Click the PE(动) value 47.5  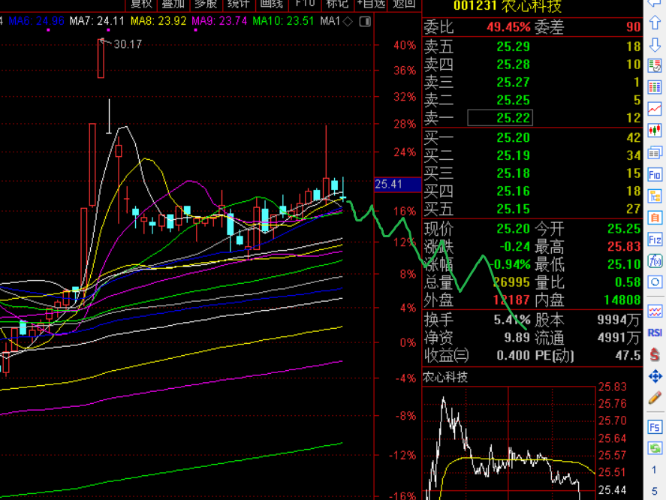click(x=628, y=355)
